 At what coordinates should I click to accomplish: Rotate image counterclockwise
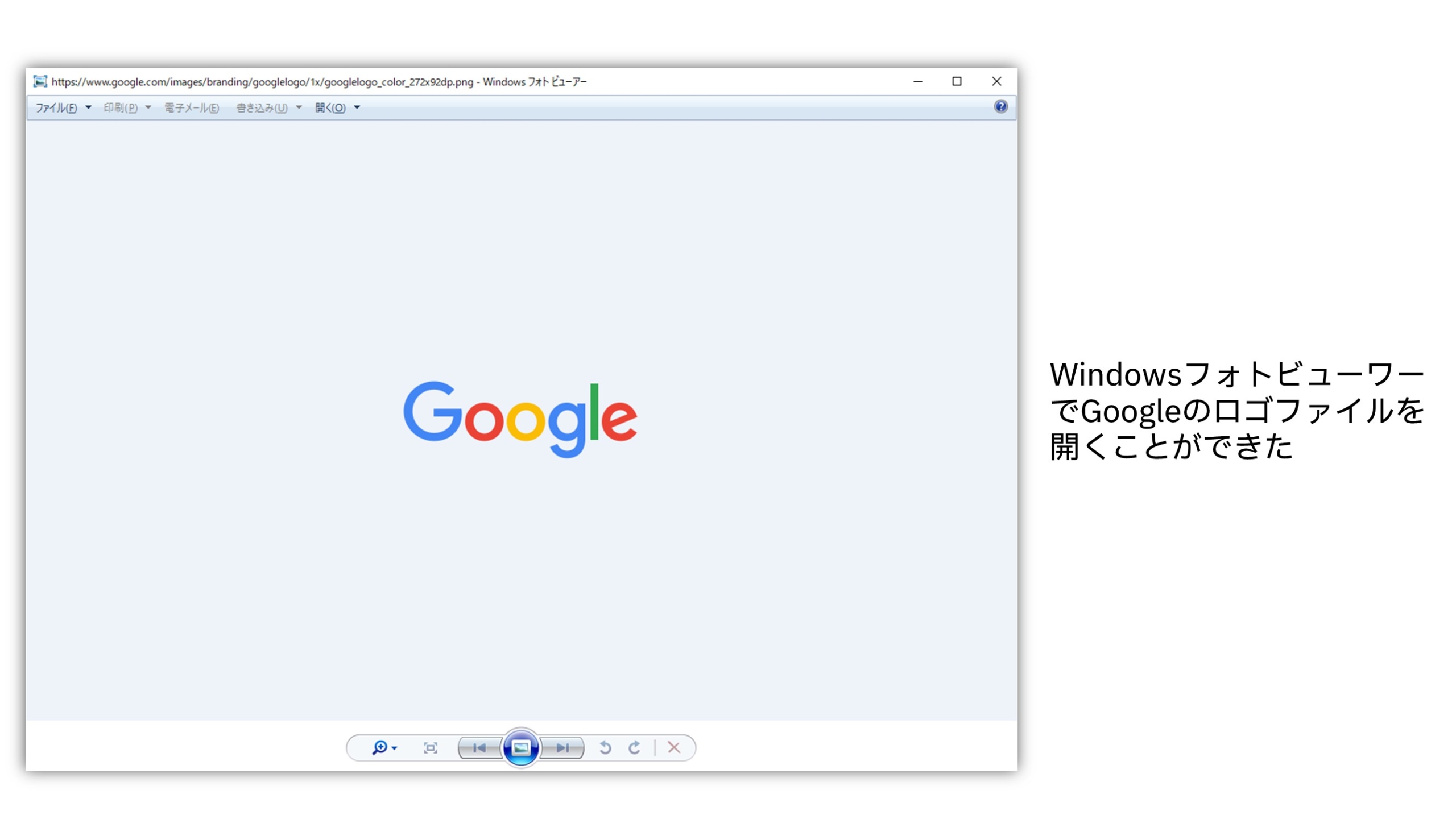point(605,747)
